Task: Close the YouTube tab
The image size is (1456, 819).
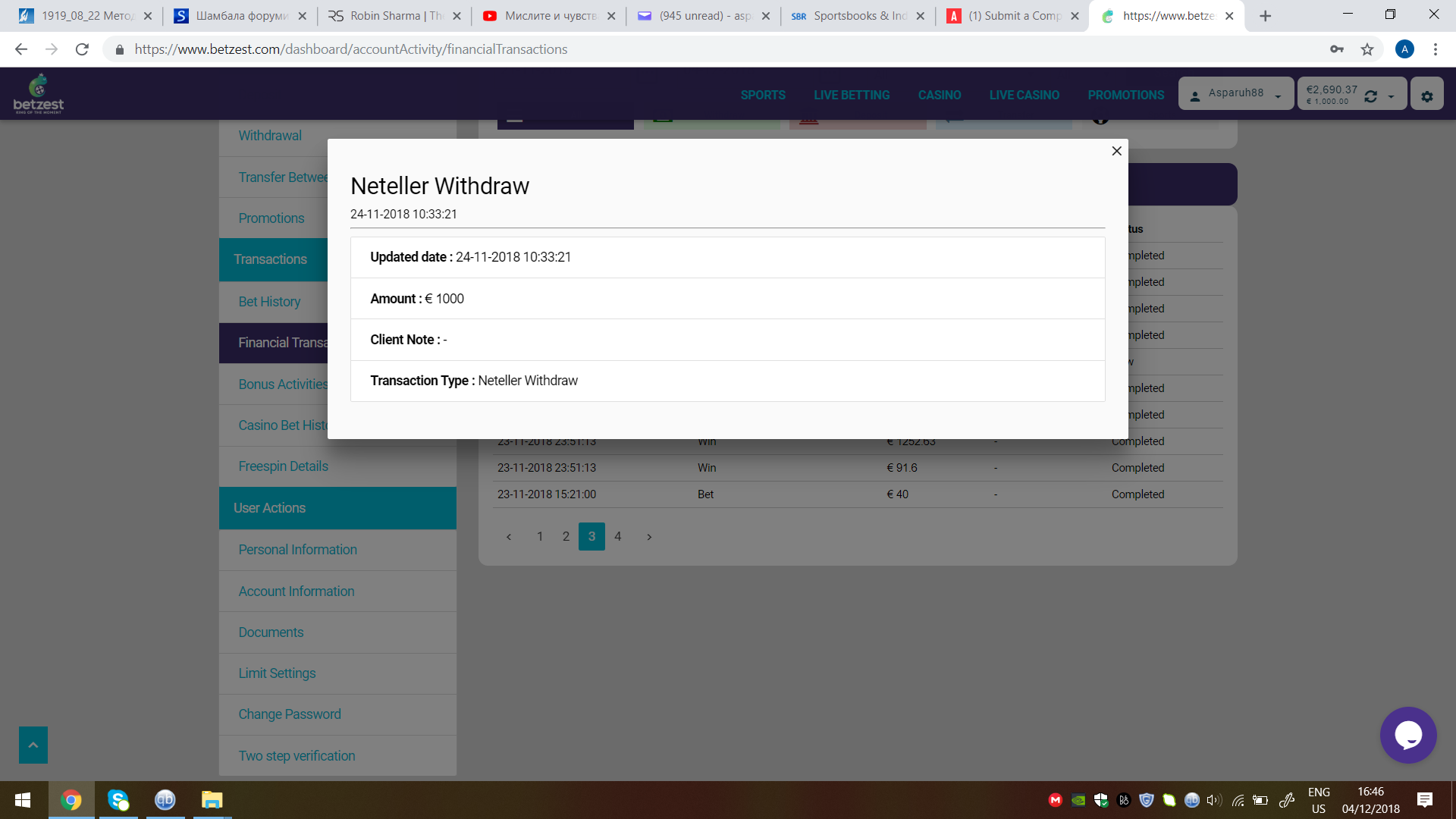Action: point(611,16)
